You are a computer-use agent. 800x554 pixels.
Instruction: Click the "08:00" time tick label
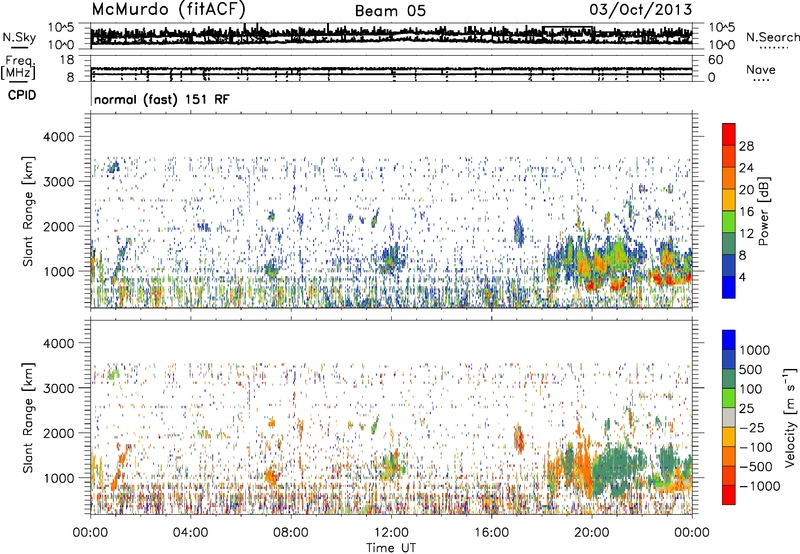point(290,533)
